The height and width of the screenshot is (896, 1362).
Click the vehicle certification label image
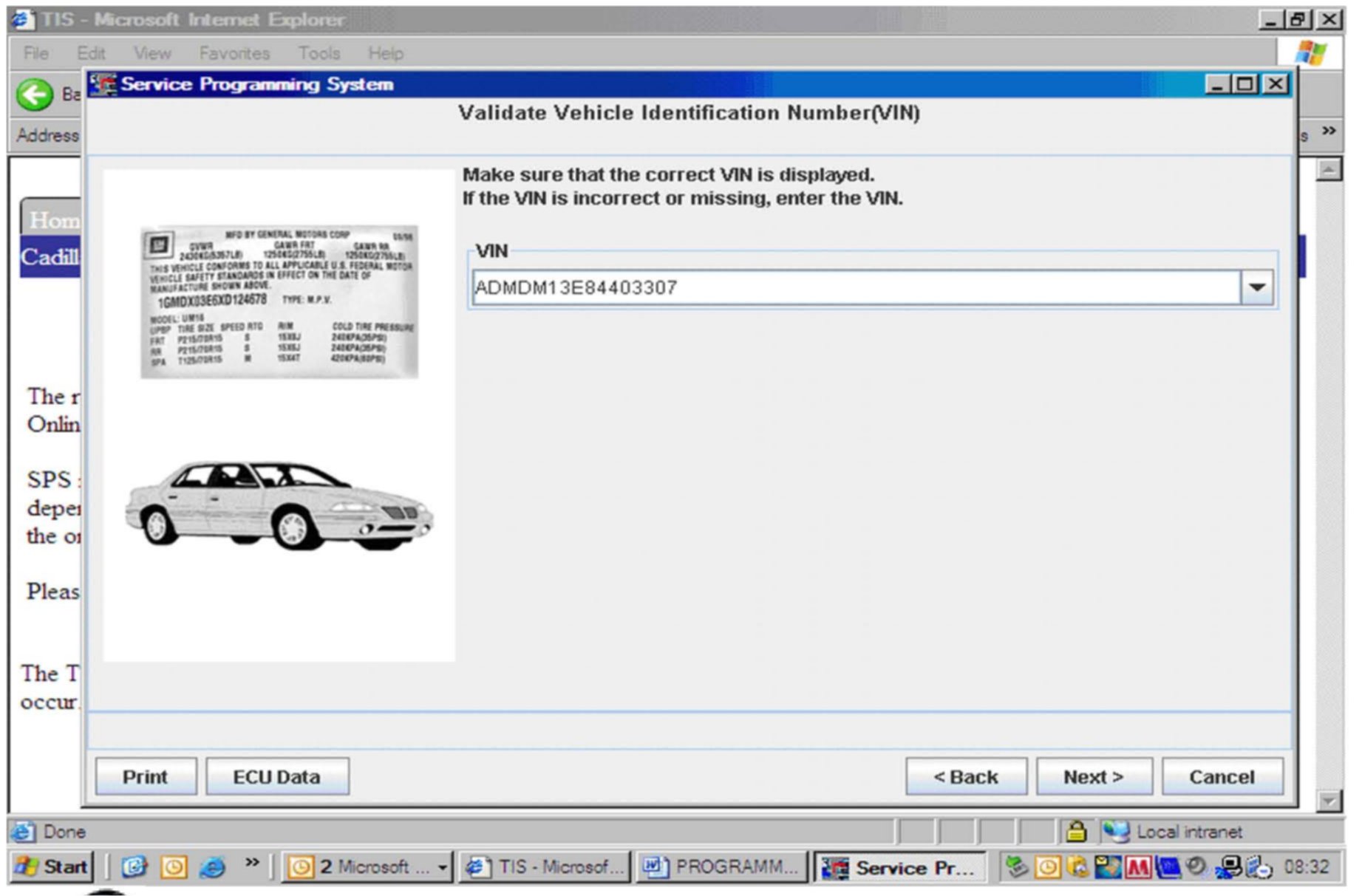[279, 302]
